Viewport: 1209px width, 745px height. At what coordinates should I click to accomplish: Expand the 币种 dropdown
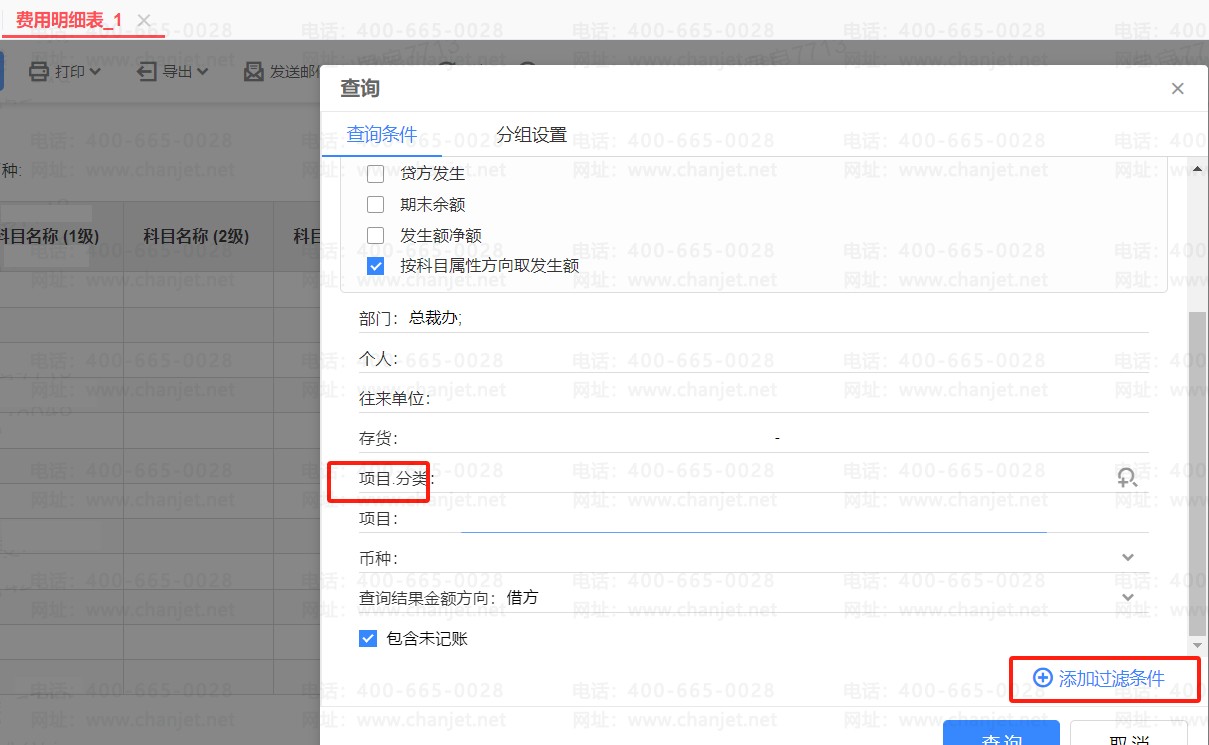1128,558
